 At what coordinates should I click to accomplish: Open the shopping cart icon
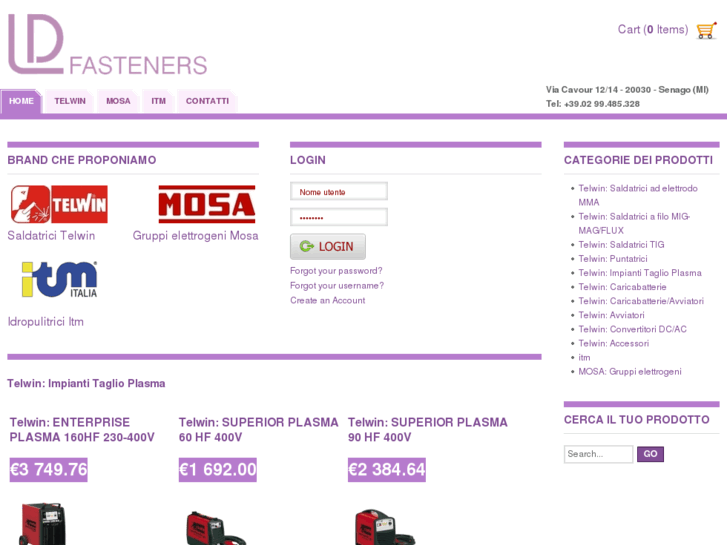pos(706,31)
